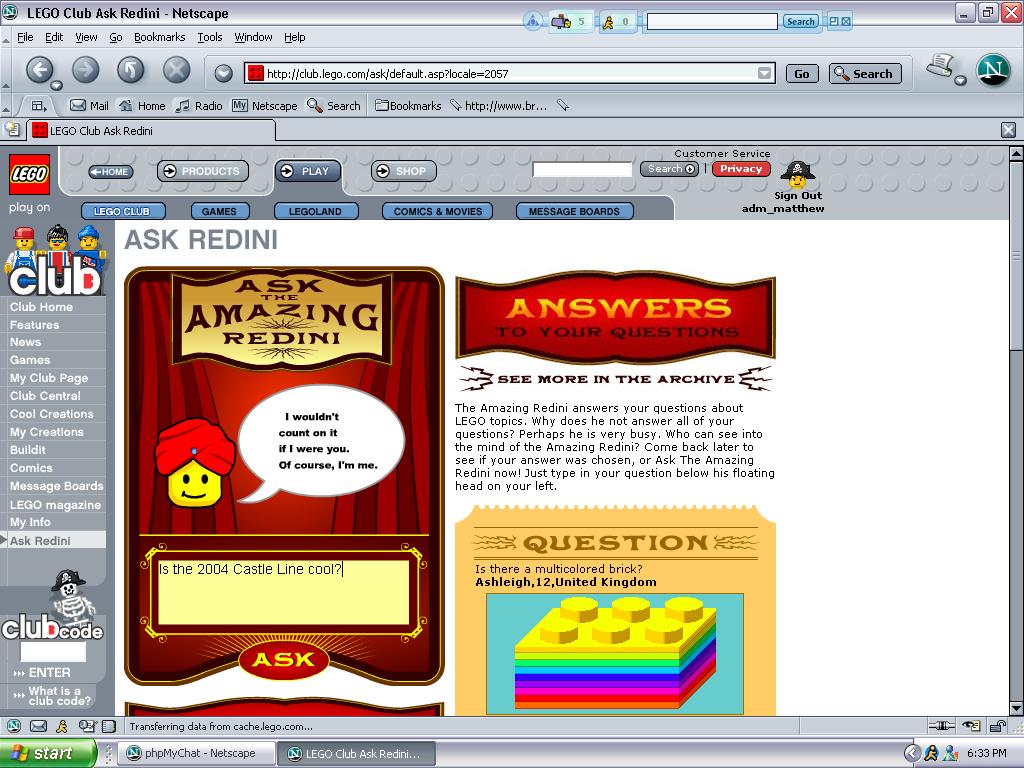Open Mail from the personal toolbar
Image resolution: width=1024 pixels, height=768 pixels.
click(89, 106)
